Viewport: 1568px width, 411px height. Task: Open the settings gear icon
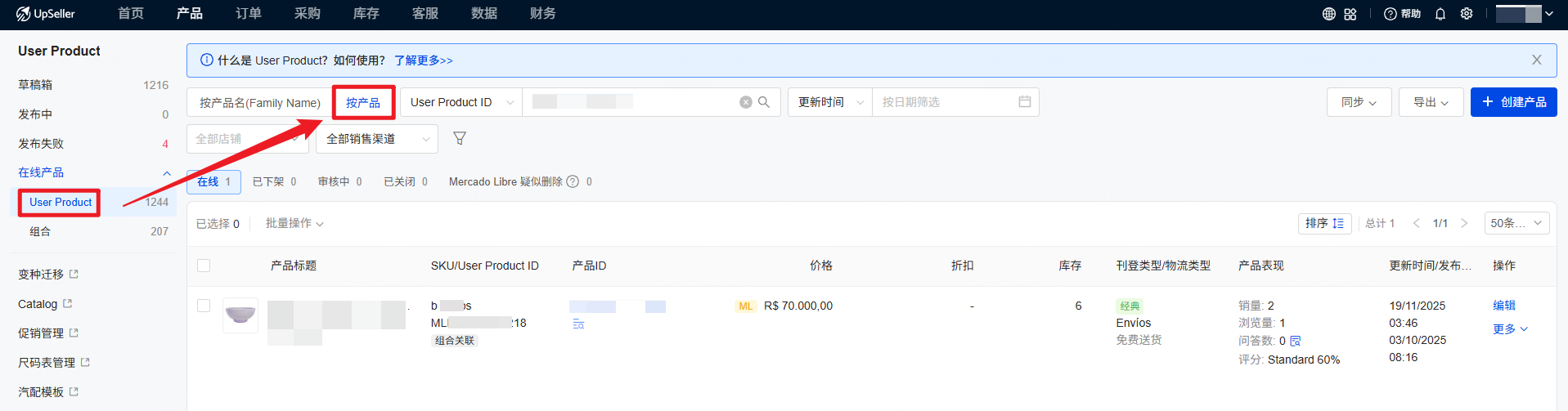coord(1467,14)
